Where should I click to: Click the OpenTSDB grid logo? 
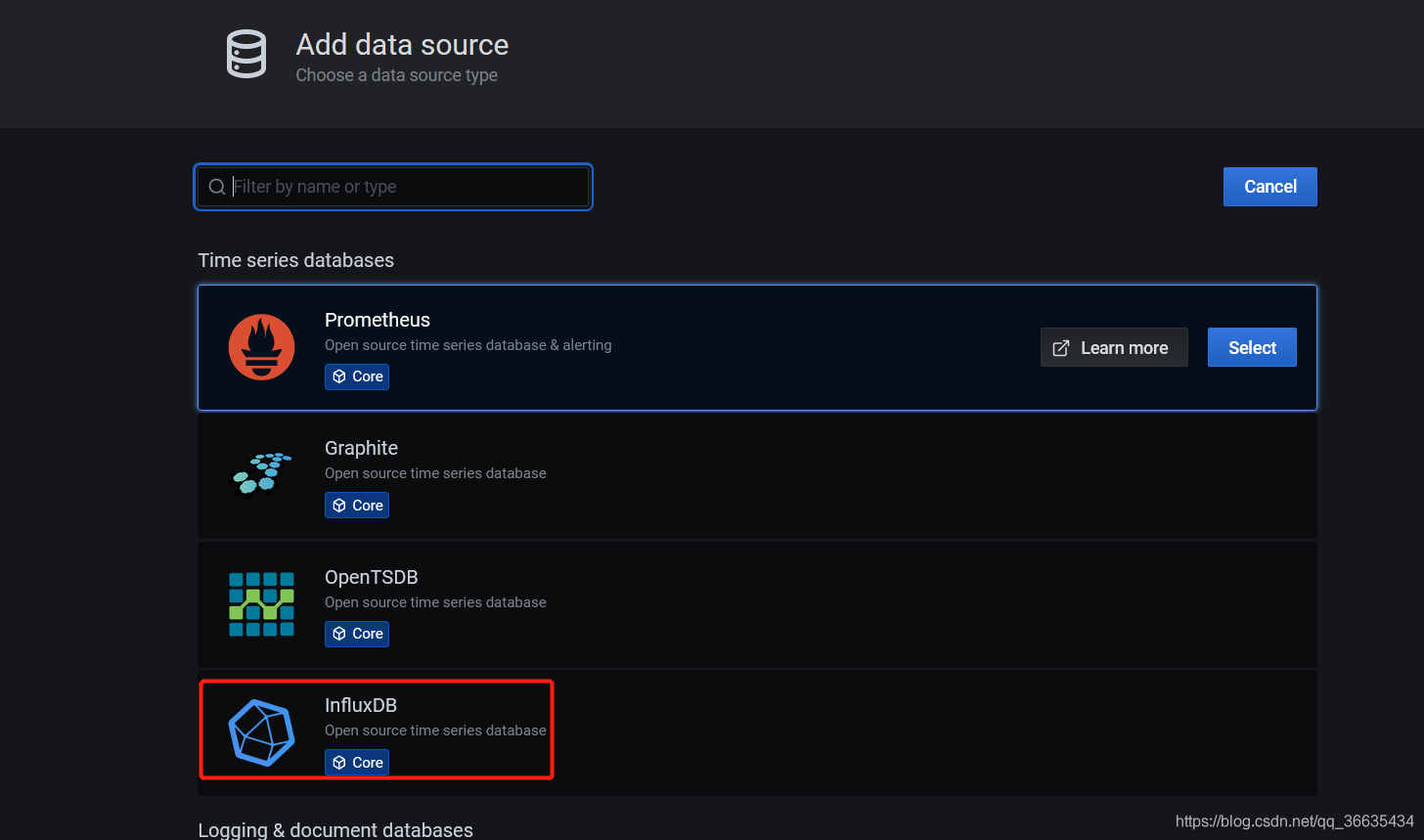(x=261, y=604)
